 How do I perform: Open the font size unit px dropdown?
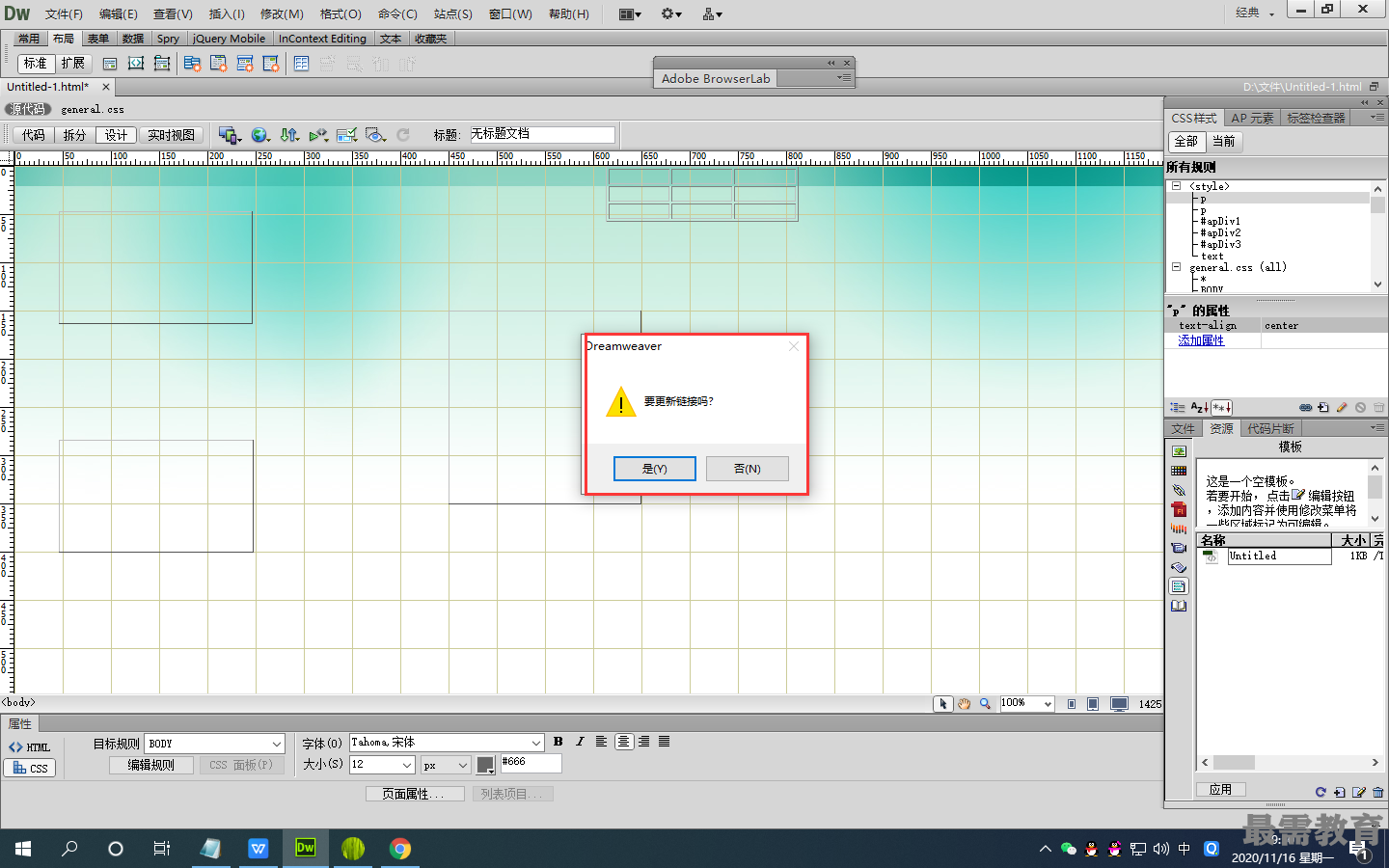coord(446,765)
